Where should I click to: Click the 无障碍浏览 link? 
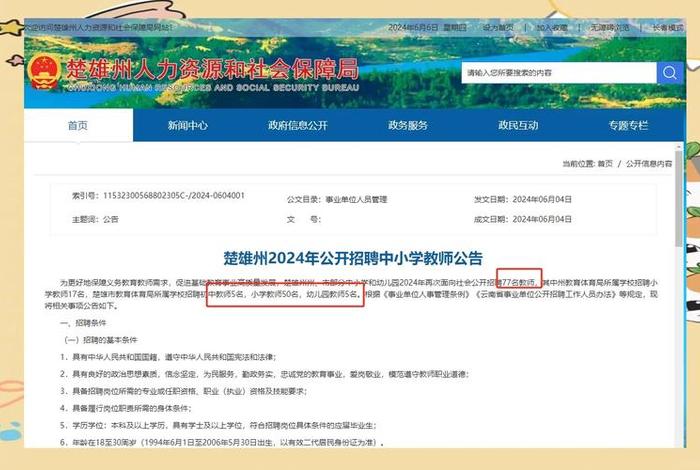(x=610, y=28)
